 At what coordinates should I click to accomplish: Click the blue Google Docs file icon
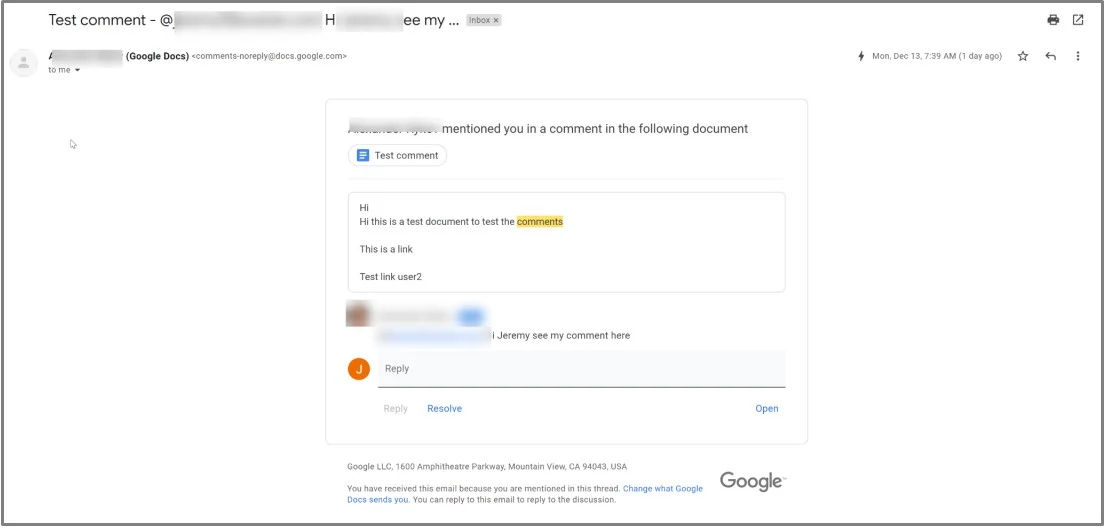click(363, 156)
